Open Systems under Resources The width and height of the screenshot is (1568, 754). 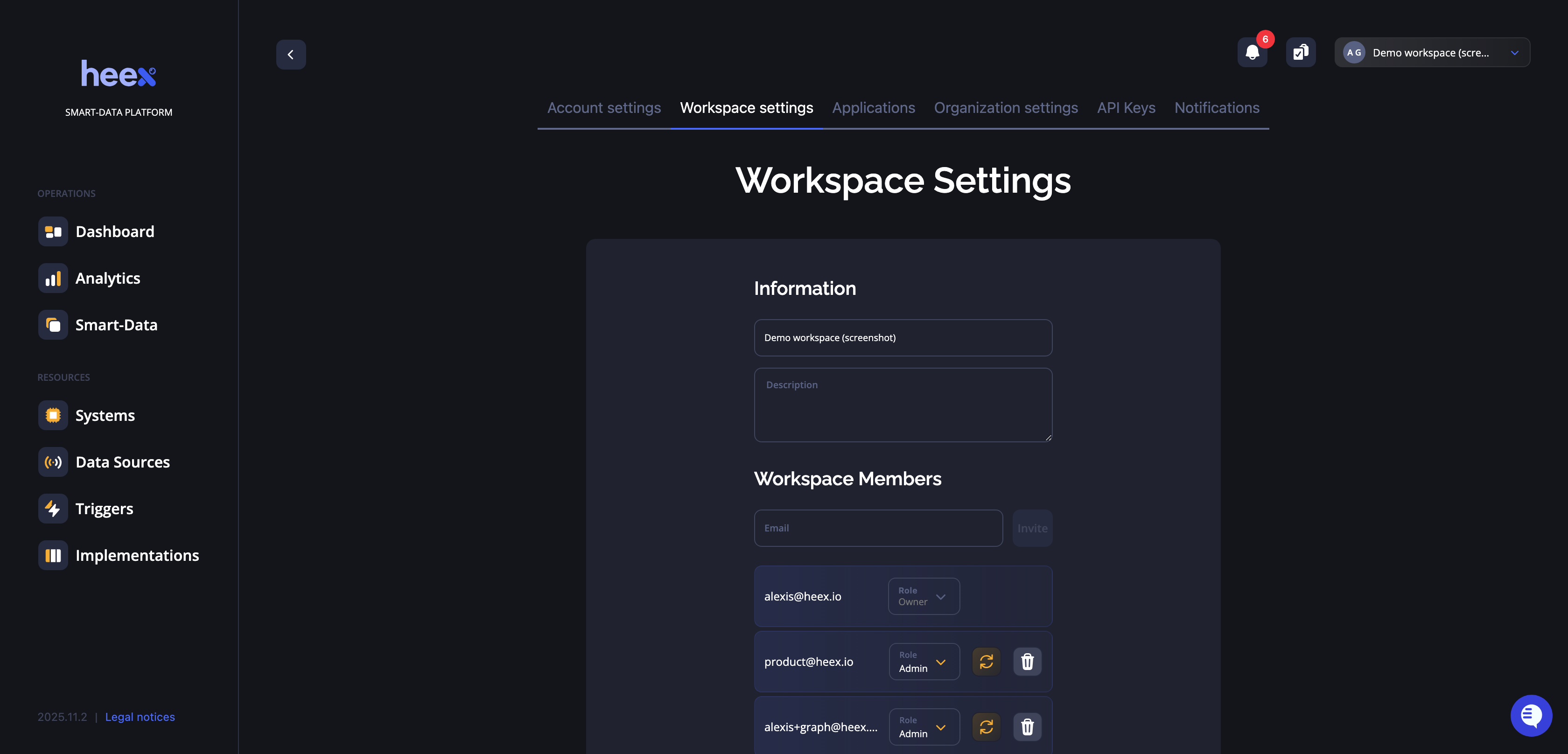[105, 415]
